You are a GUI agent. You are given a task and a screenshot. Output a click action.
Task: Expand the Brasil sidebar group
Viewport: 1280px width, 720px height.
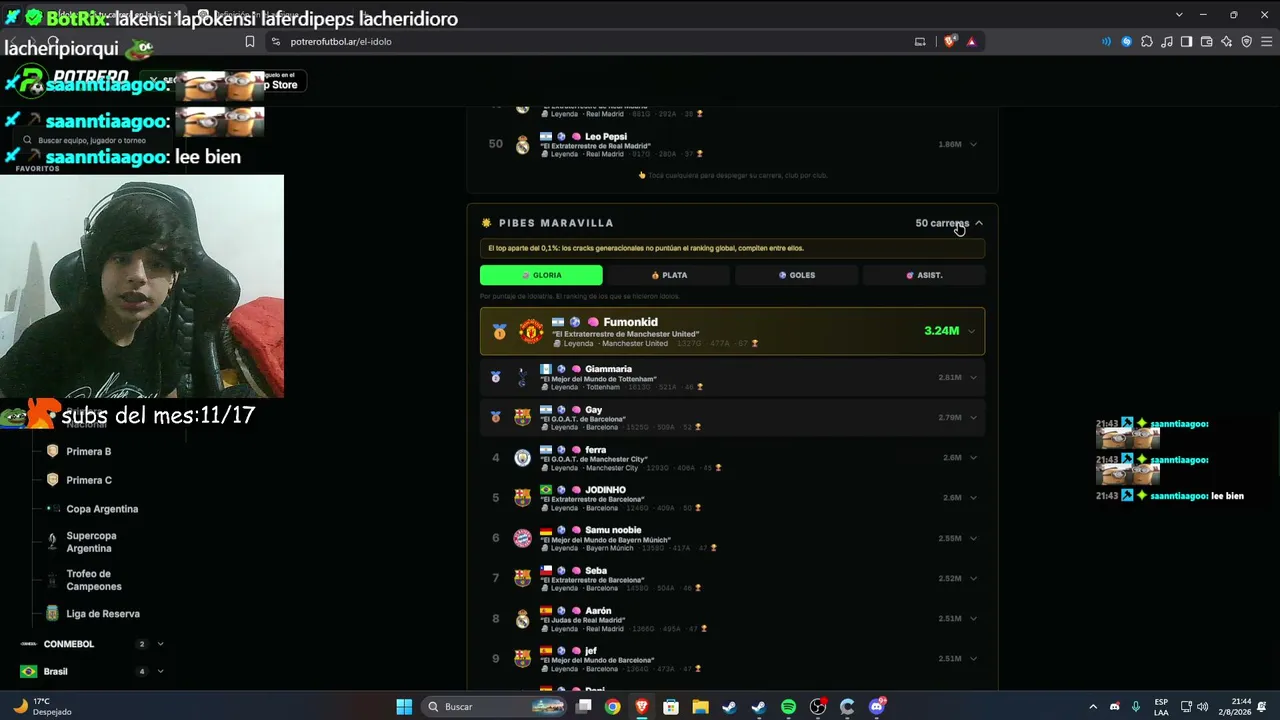coord(160,671)
